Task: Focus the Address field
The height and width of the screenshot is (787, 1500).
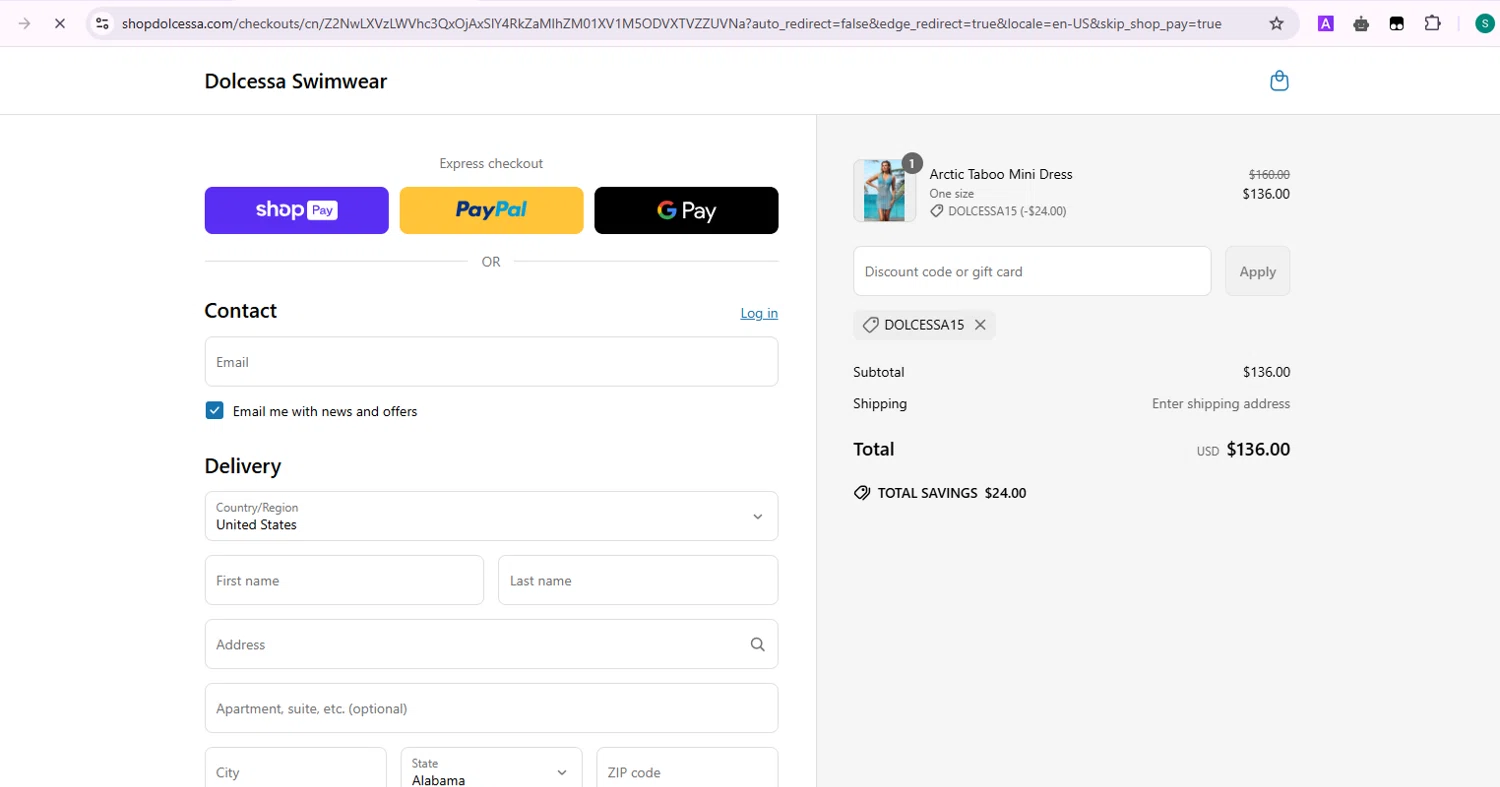Action: coord(491,644)
